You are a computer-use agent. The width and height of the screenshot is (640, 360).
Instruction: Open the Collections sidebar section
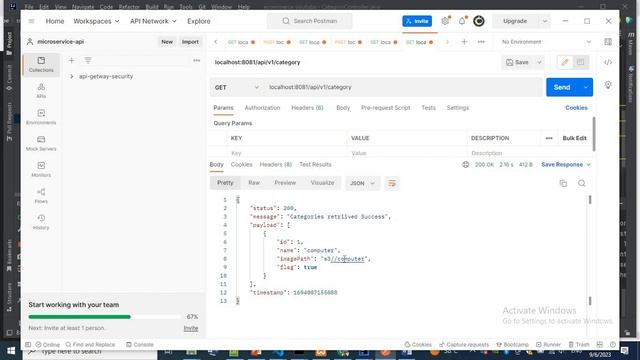click(41, 64)
